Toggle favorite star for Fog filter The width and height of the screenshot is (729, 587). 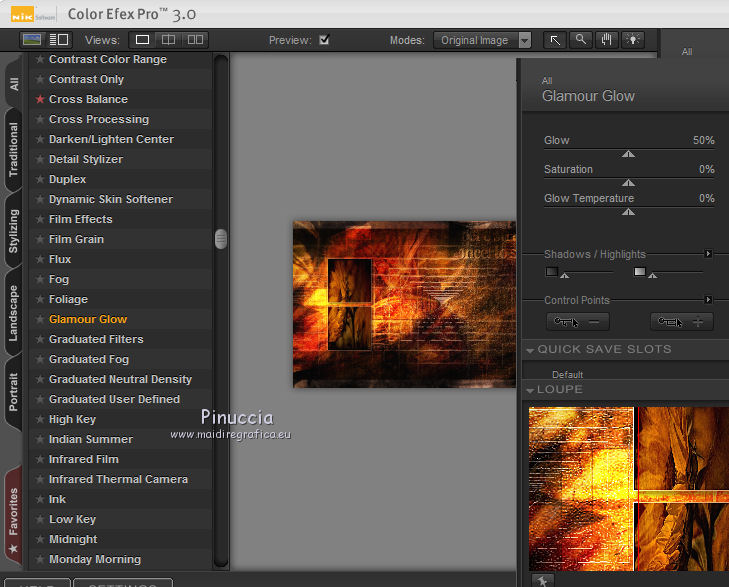[x=40, y=279]
